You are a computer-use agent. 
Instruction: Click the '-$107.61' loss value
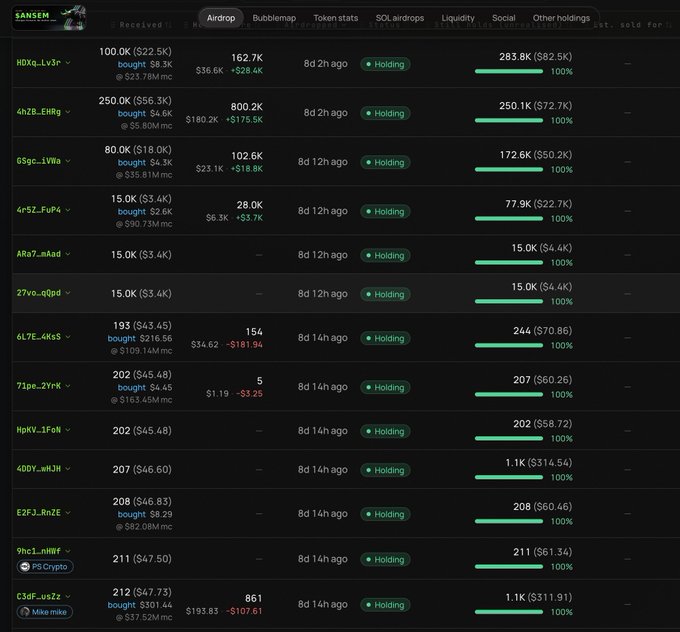coord(244,611)
